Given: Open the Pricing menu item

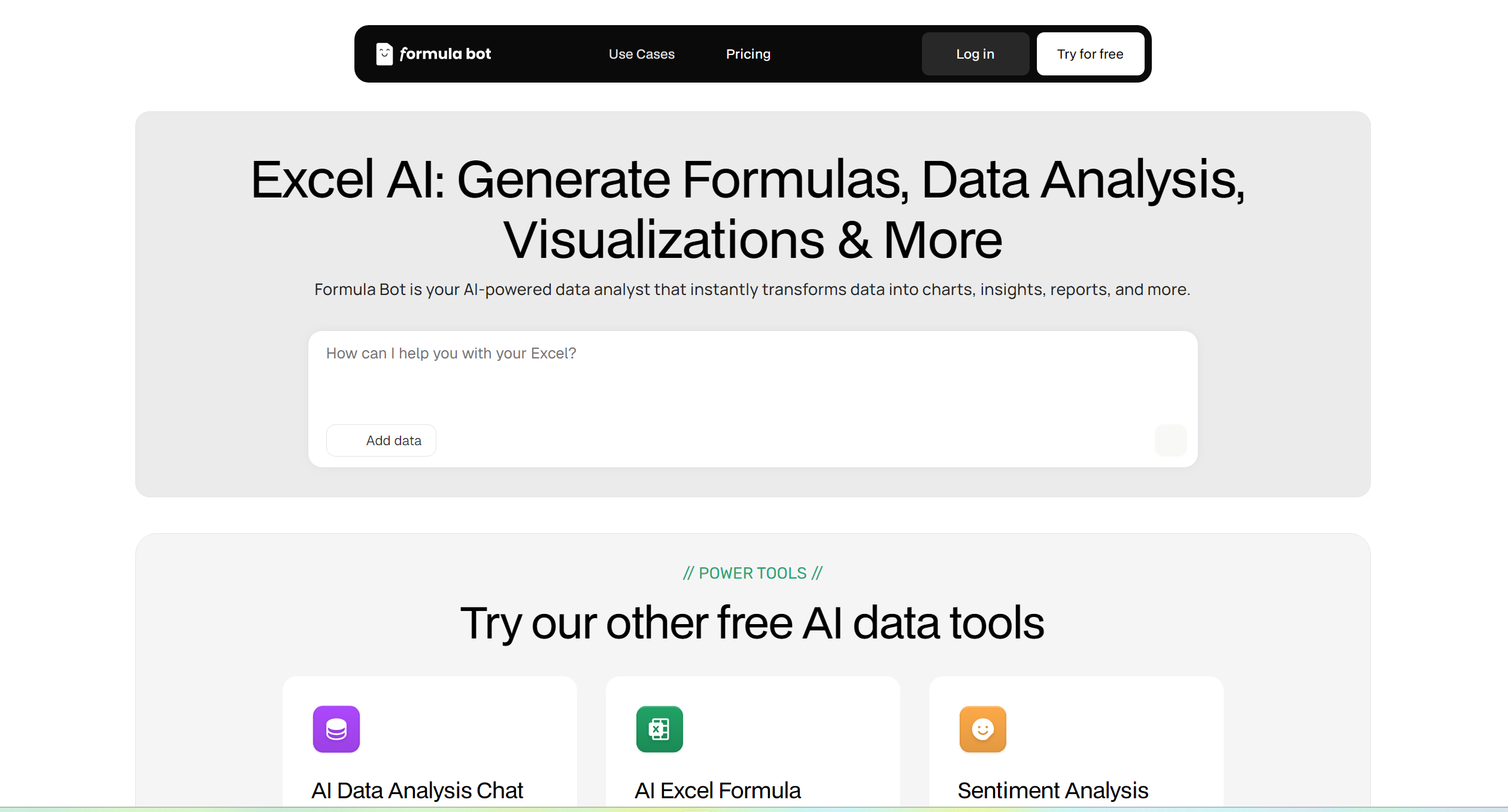Looking at the screenshot, I should (x=748, y=54).
